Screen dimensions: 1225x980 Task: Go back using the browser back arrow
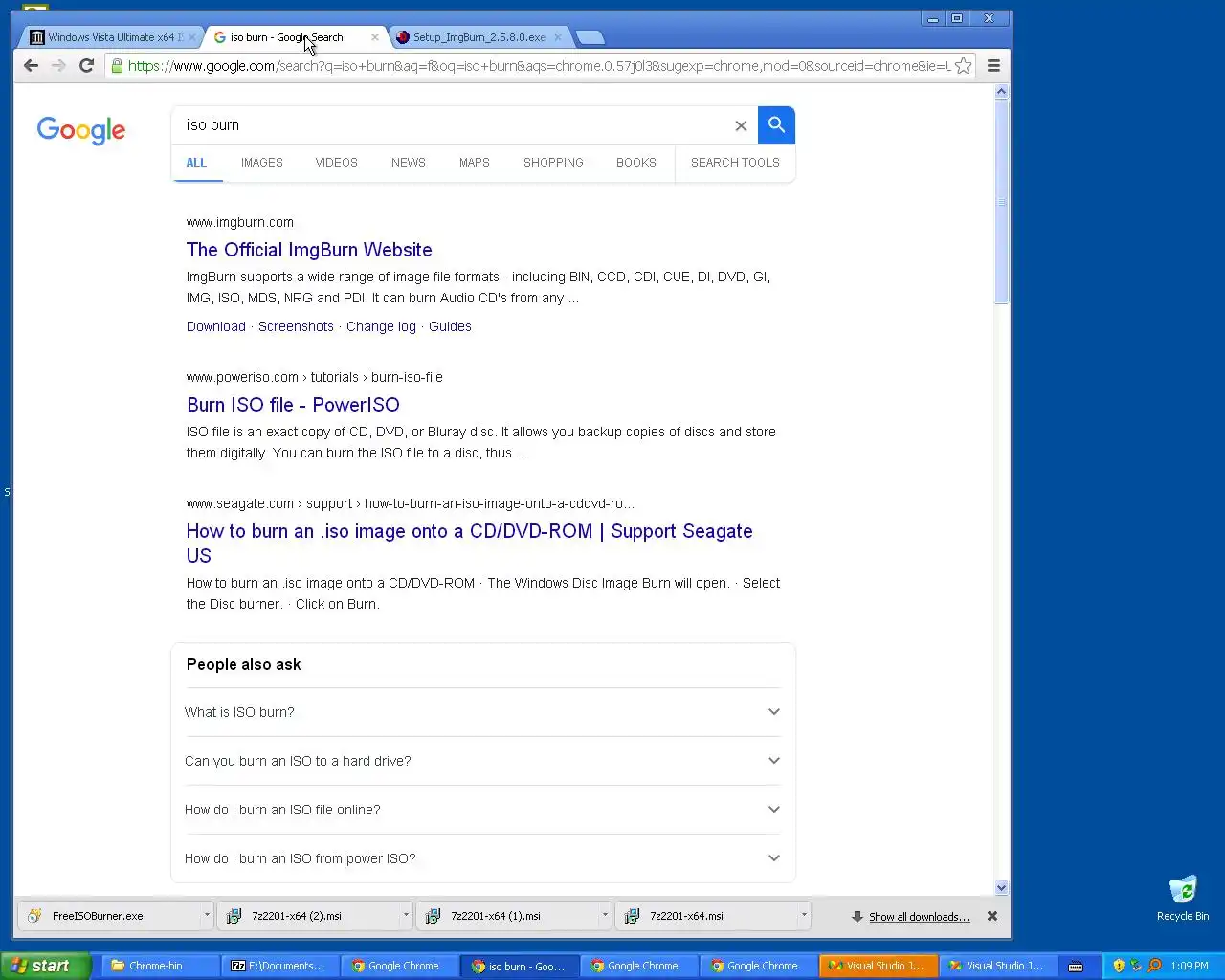coord(31,66)
